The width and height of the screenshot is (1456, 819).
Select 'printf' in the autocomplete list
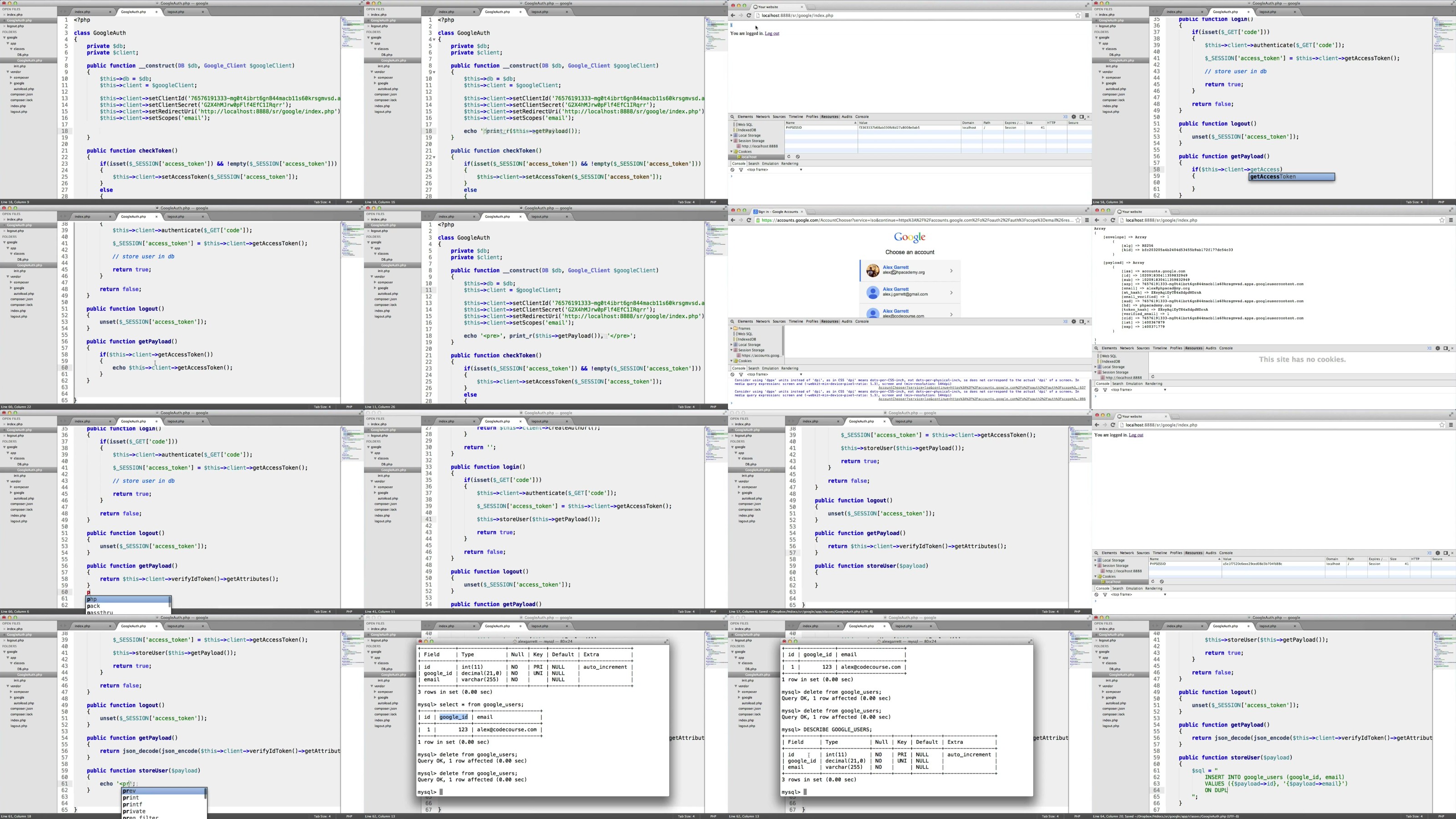coord(164,804)
